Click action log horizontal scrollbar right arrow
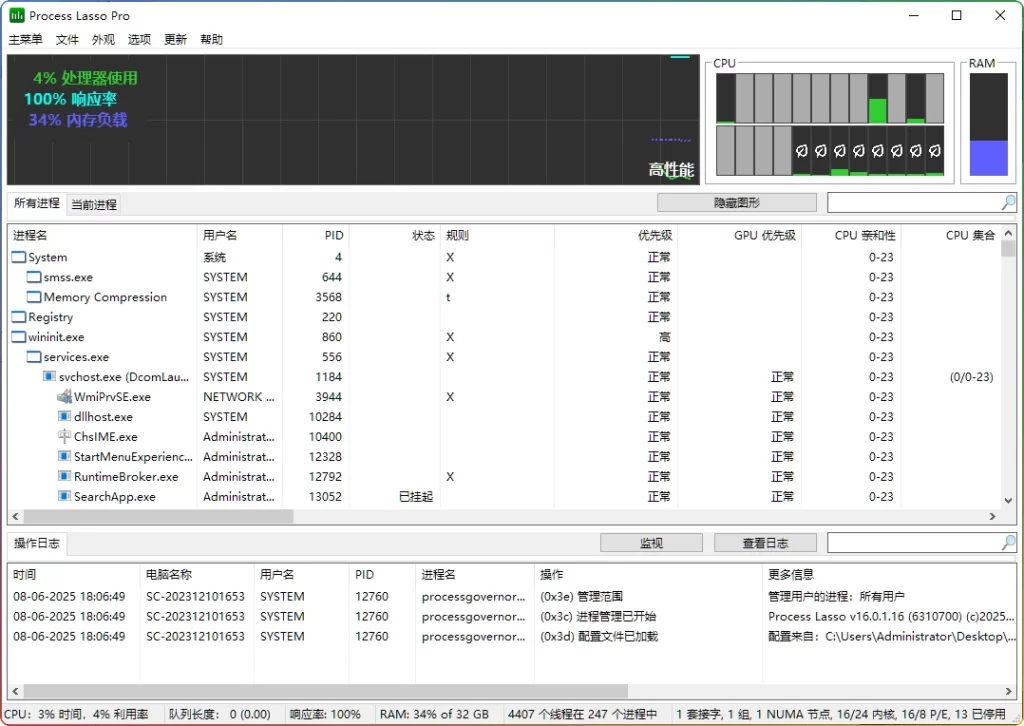Screen dimensions: 1024x726 coord(1008,691)
